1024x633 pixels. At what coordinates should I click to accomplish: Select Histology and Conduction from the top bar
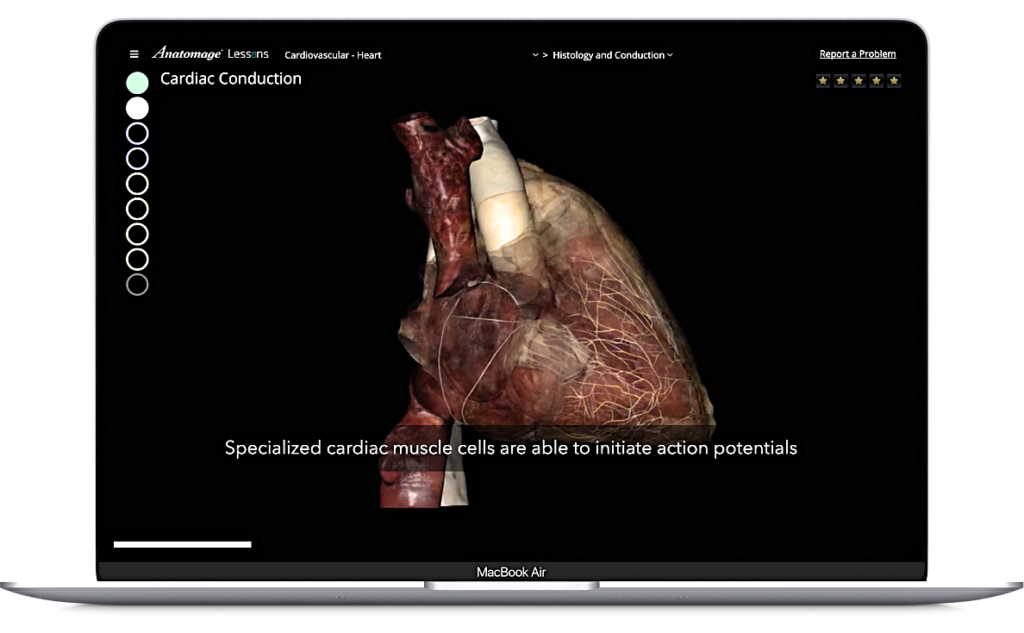610,55
